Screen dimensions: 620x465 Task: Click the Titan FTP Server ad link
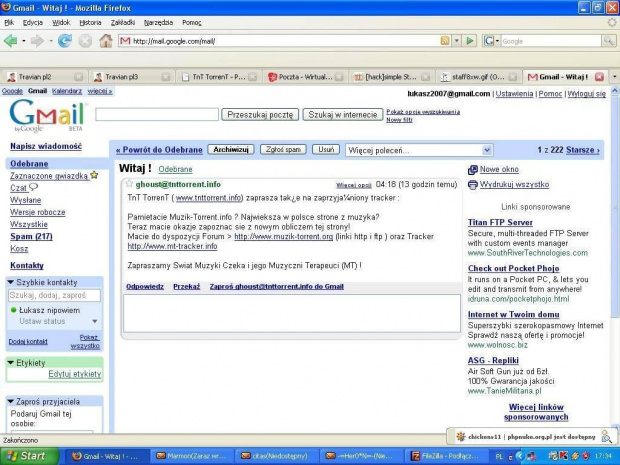tap(500, 222)
